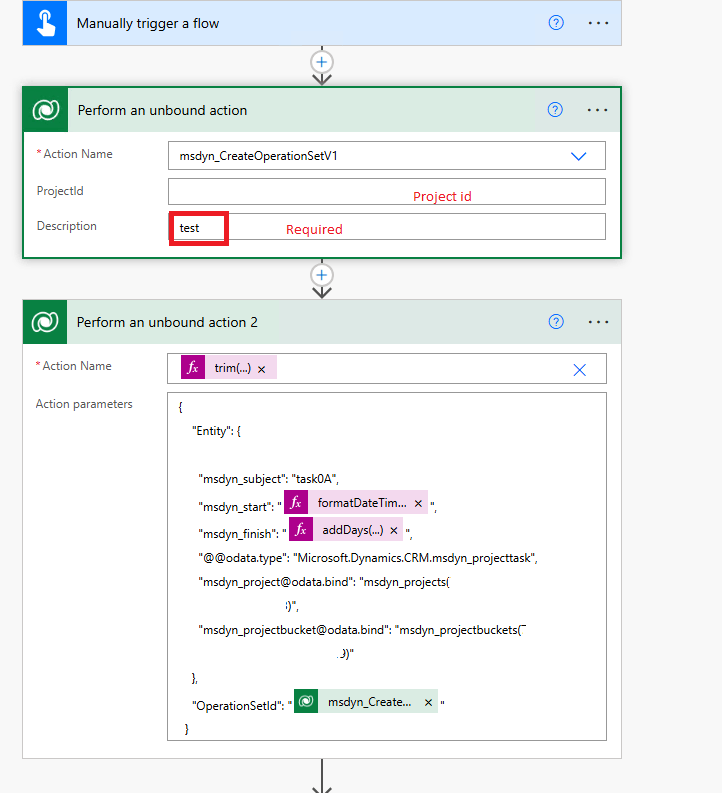The width and height of the screenshot is (722, 793).
Task: Insert a step above Perform an unbound action 2
Action: point(322,275)
